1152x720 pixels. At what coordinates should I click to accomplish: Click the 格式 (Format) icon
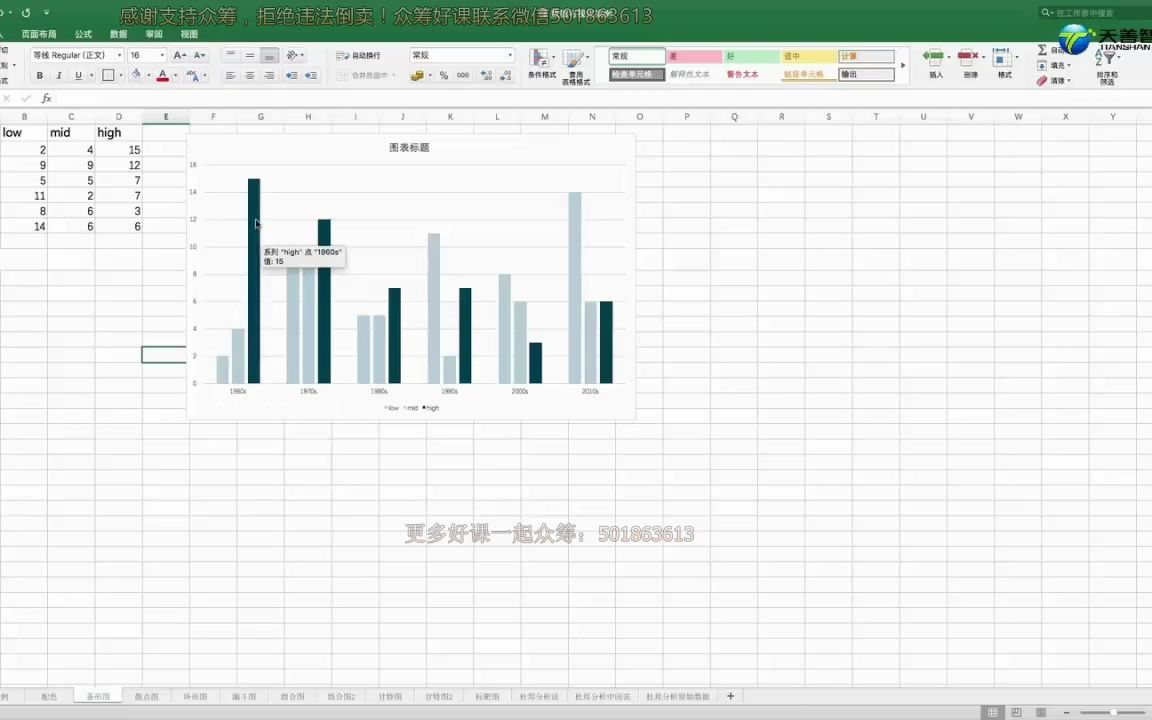pos(1003,62)
